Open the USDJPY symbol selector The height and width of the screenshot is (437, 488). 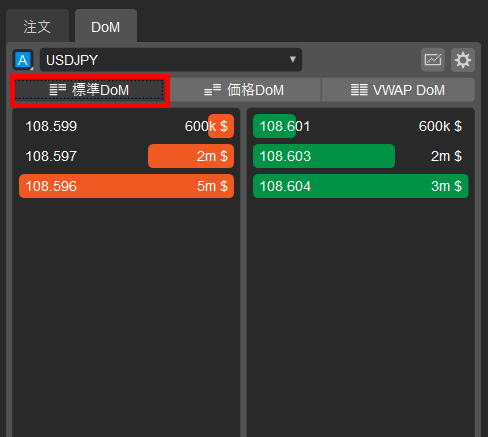171,60
